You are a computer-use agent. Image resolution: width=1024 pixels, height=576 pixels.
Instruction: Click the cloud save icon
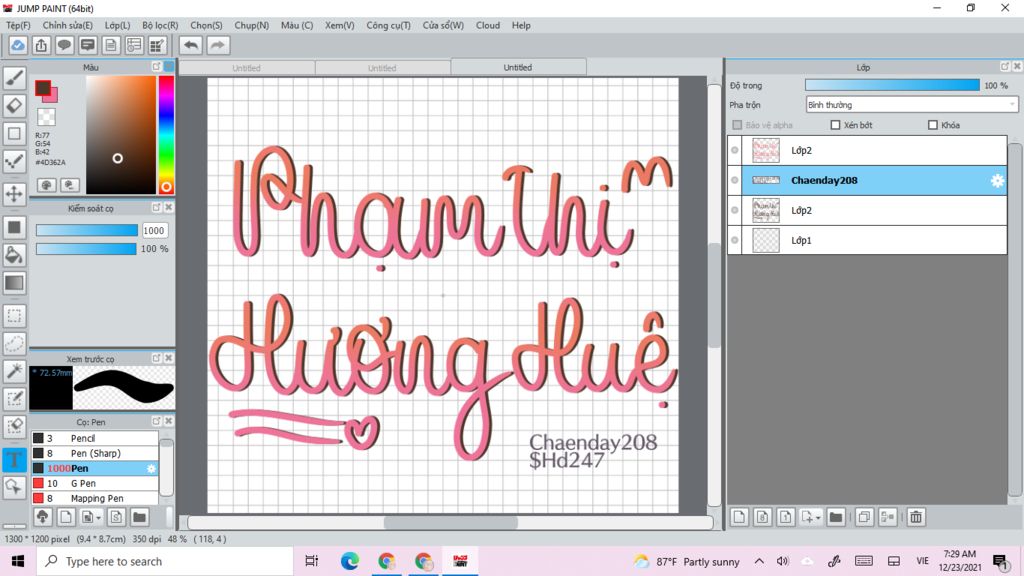(18, 45)
